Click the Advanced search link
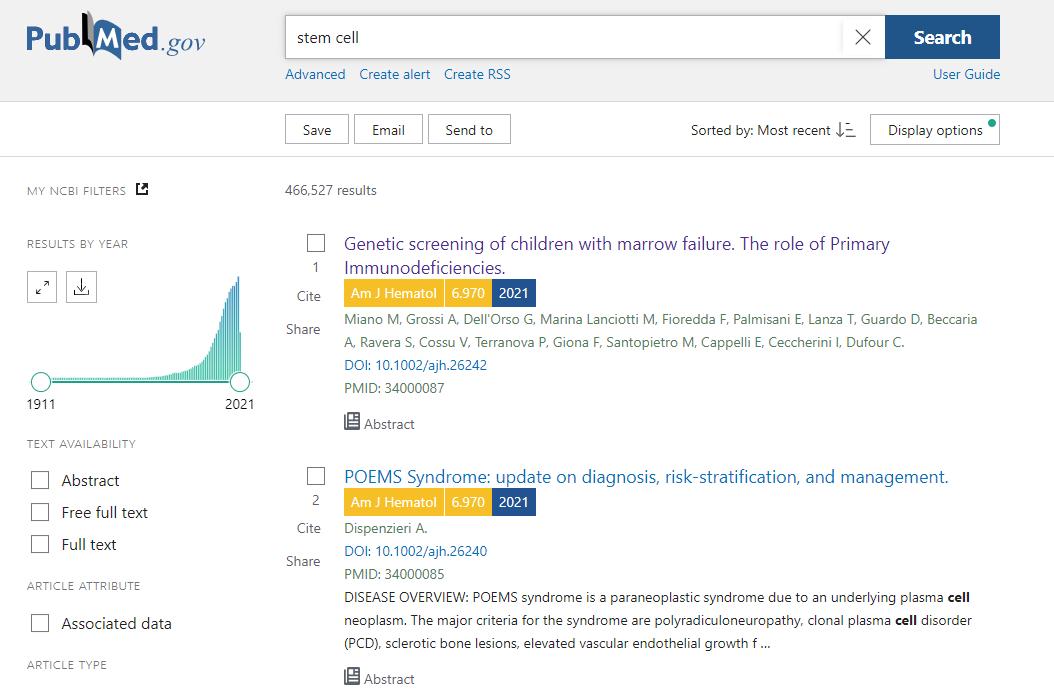This screenshot has width=1054, height=691. [315, 74]
